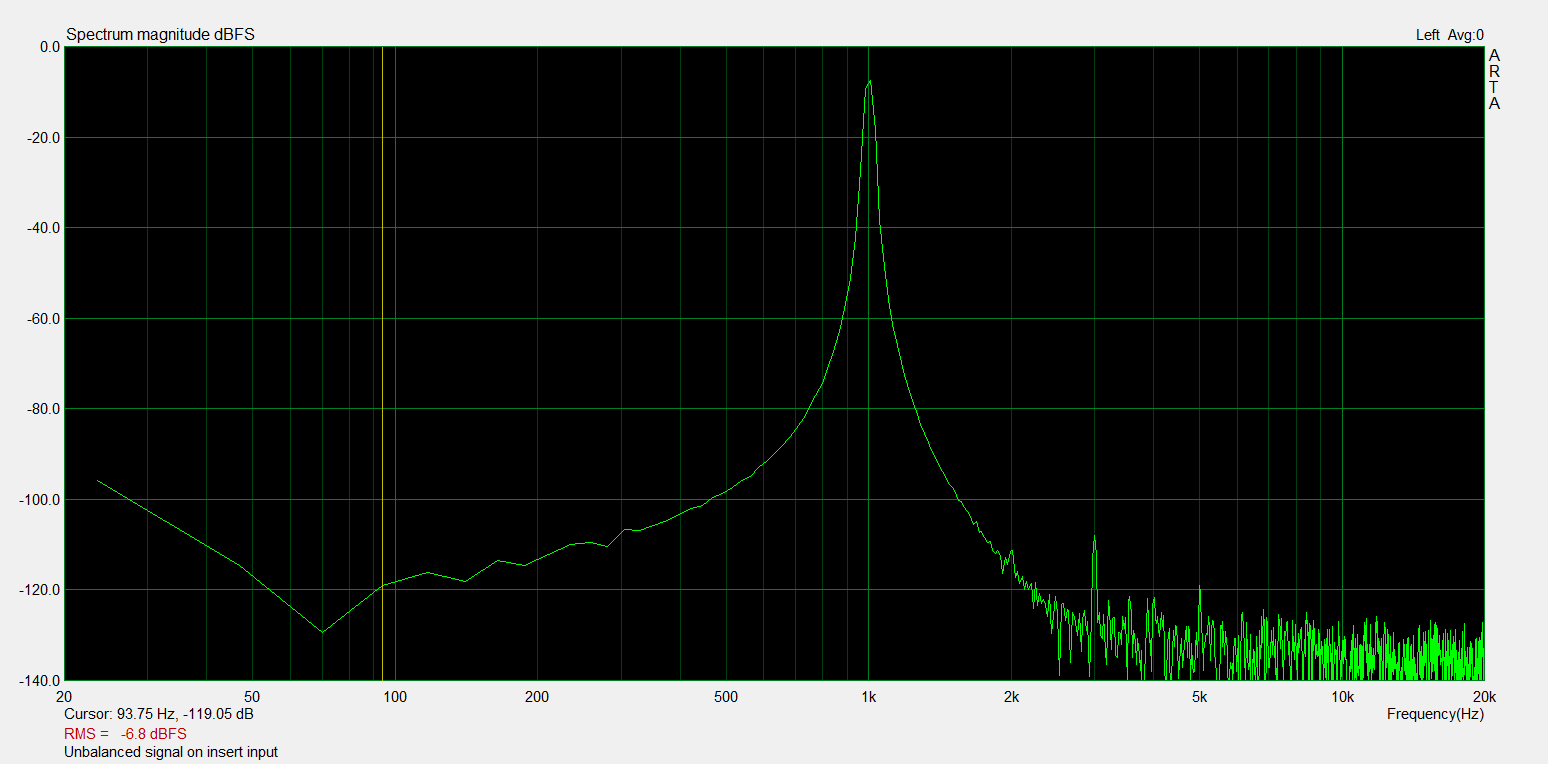Click the red 'RMS = -6.8 dBFS' readout

click(x=125, y=734)
